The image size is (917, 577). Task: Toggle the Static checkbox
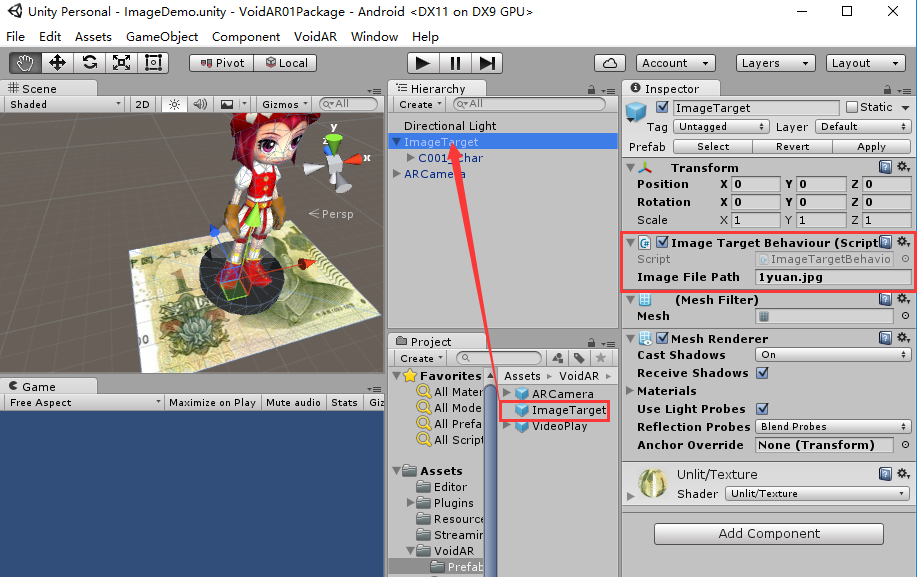pos(852,107)
